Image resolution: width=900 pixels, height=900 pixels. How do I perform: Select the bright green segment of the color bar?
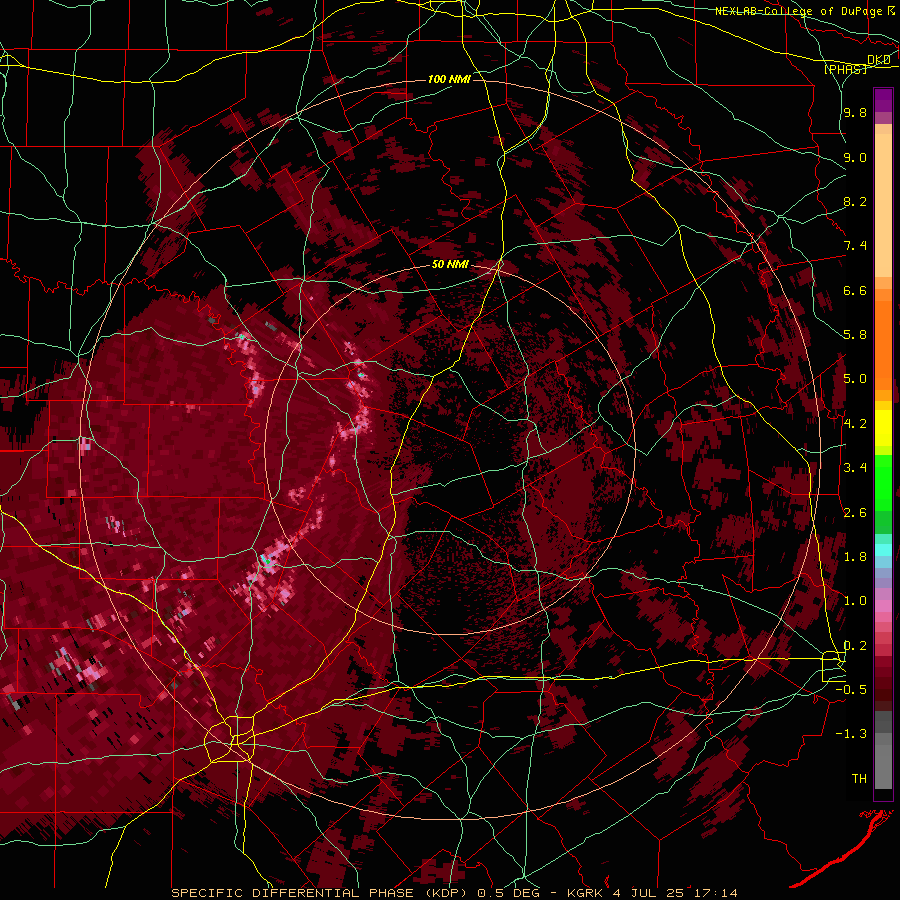tap(883, 482)
